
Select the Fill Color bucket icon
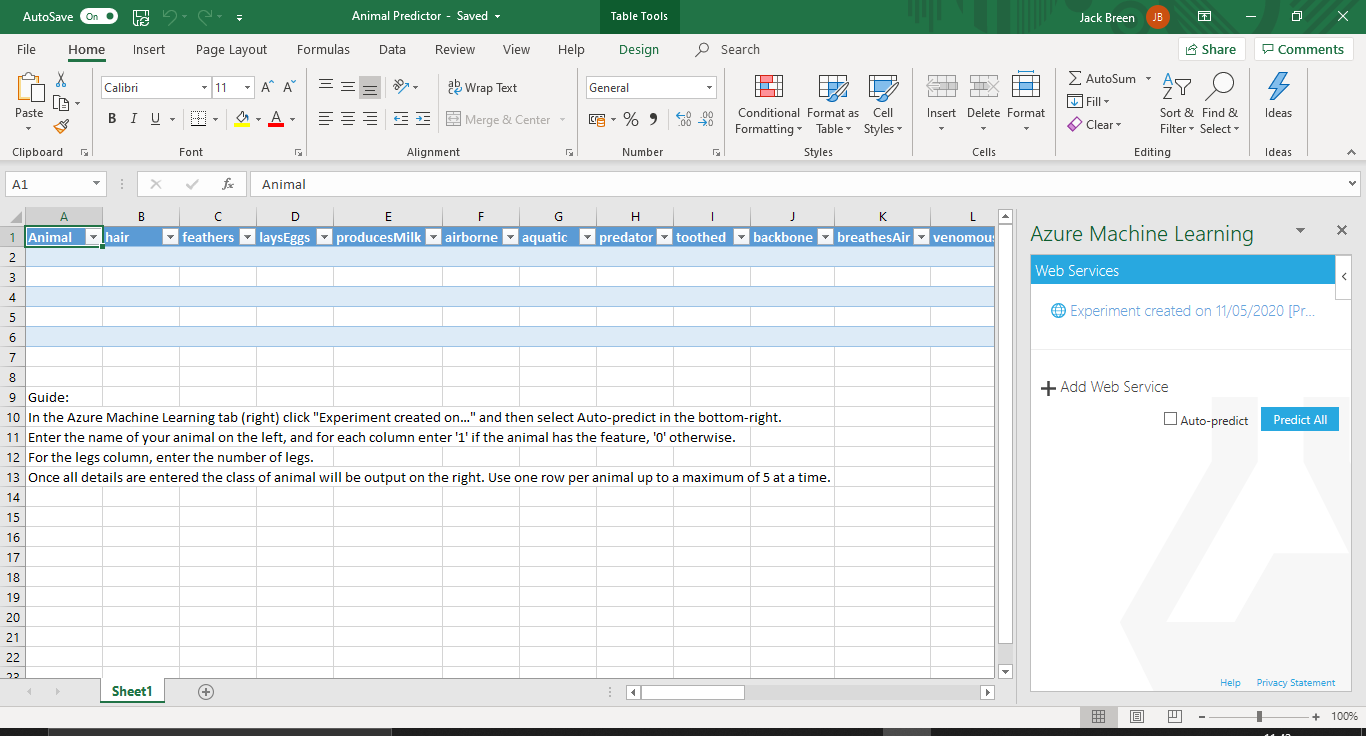pyautogui.click(x=242, y=118)
